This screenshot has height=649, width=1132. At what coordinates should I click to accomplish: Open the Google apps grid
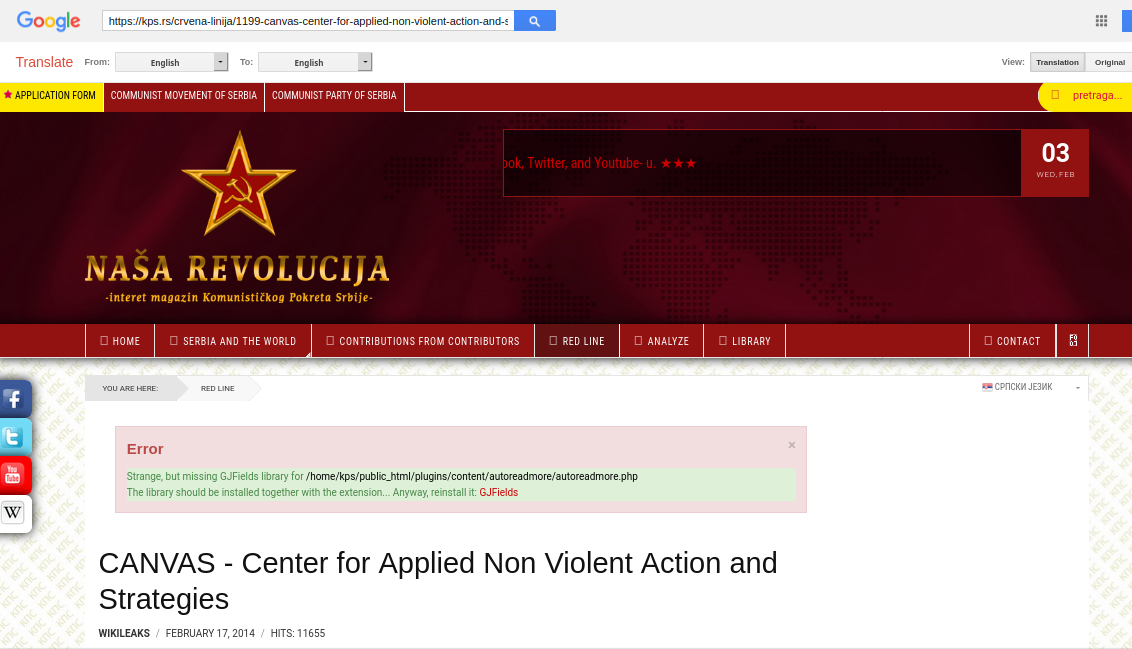tap(1101, 21)
